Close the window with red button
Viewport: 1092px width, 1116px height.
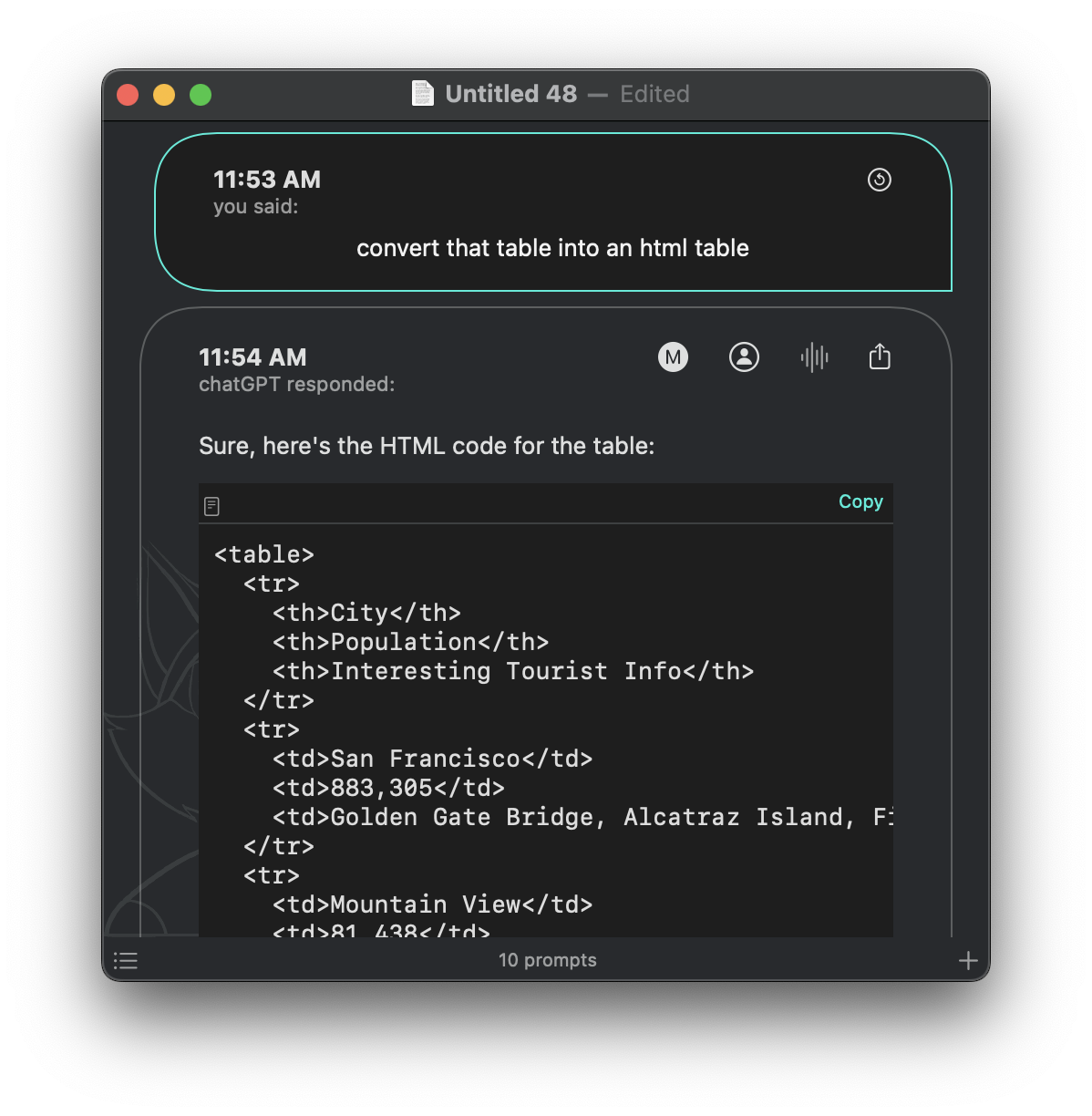click(128, 95)
